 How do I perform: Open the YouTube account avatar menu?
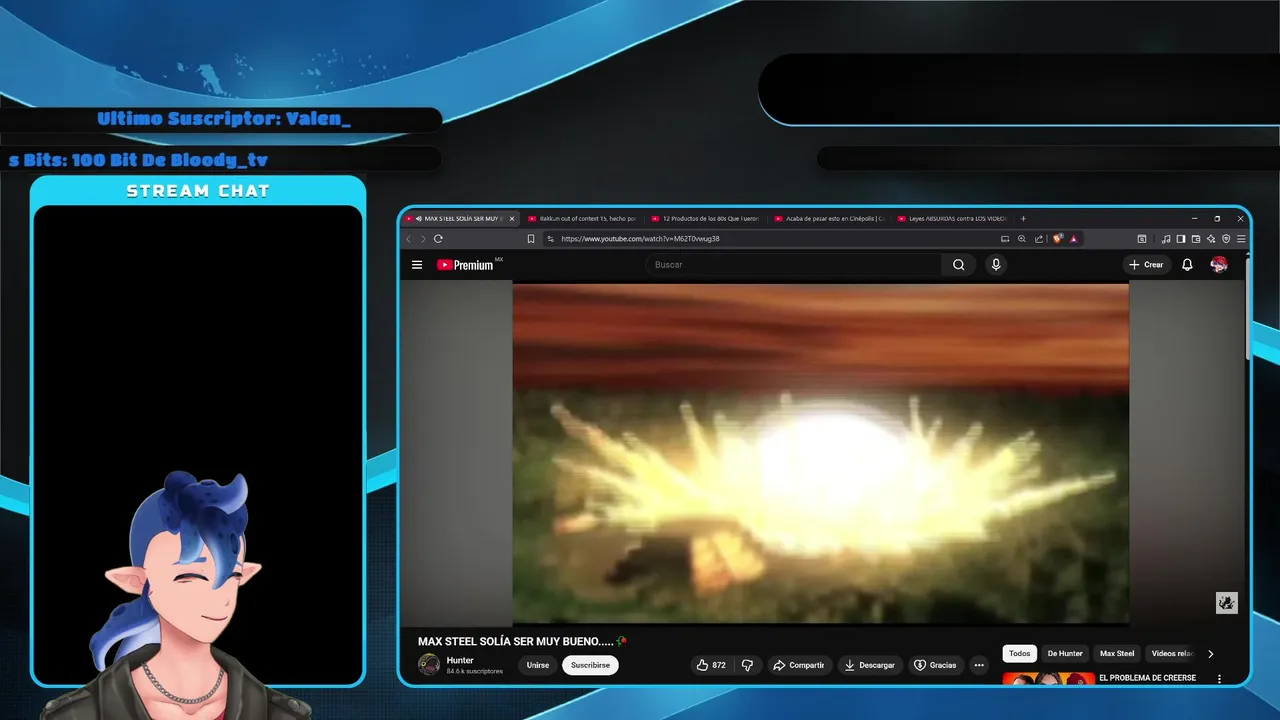click(x=1219, y=265)
